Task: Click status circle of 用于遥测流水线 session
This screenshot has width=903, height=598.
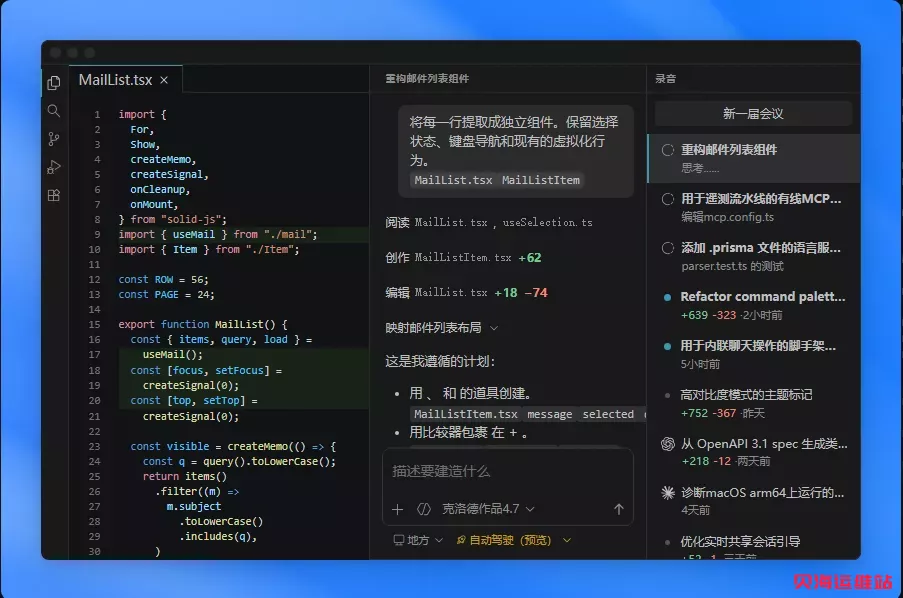Action: click(x=667, y=199)
